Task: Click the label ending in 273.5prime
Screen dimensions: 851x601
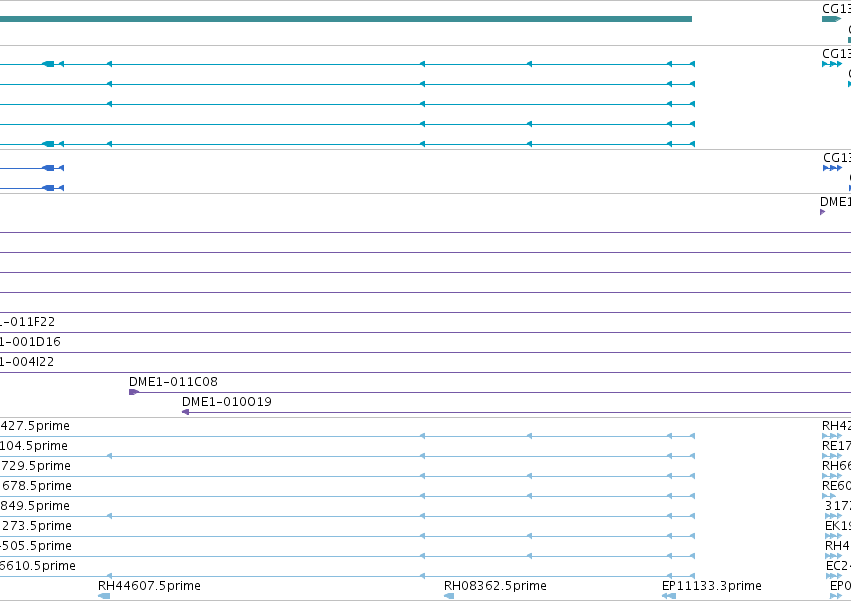Action: click(x=36, y=526)
